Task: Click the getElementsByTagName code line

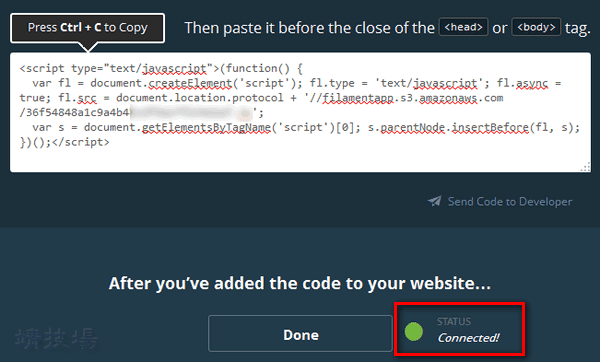Action: coord(306,127)
